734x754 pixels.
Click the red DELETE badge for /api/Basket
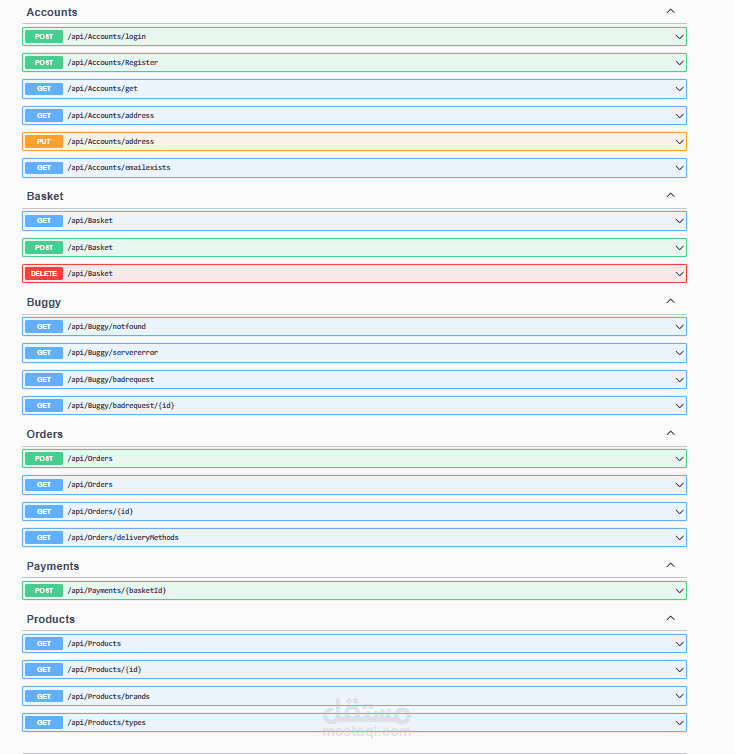[44, 274]
